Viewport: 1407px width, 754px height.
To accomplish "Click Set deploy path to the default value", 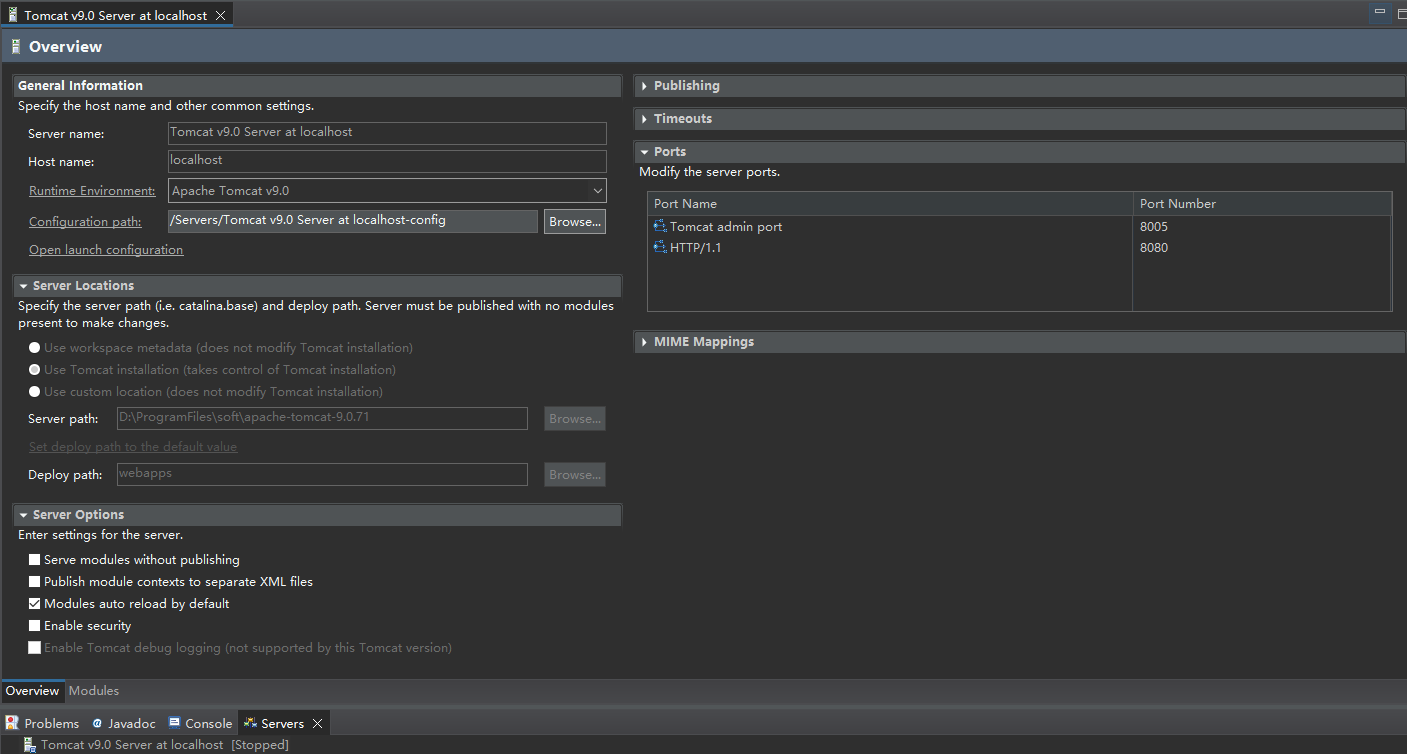I will pyautogui.click(x=133, y=447).
